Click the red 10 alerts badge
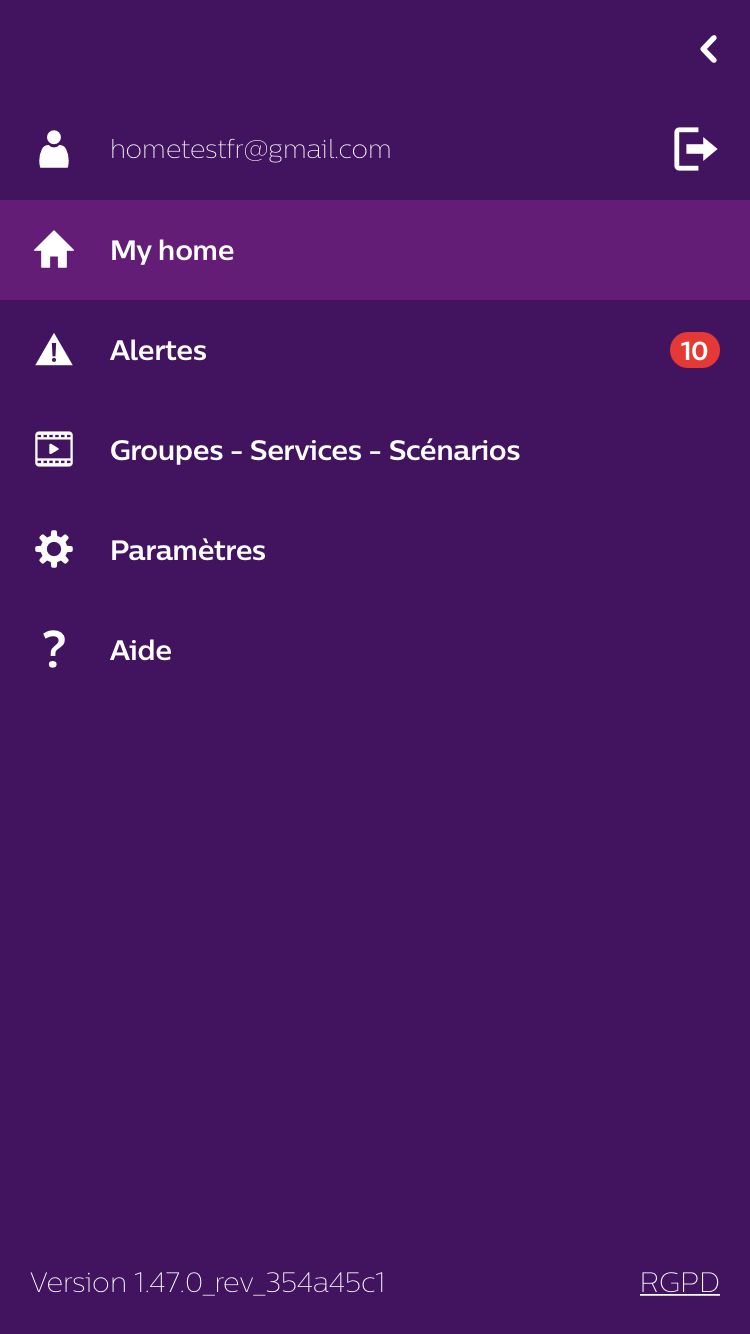Viewport: 750px width, 1334px height. (x=695, y=350)
